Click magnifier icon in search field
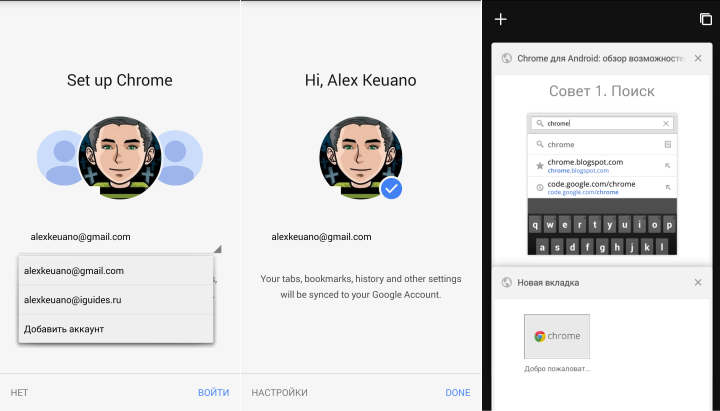 pyautogui.click(x=540, y=123)
